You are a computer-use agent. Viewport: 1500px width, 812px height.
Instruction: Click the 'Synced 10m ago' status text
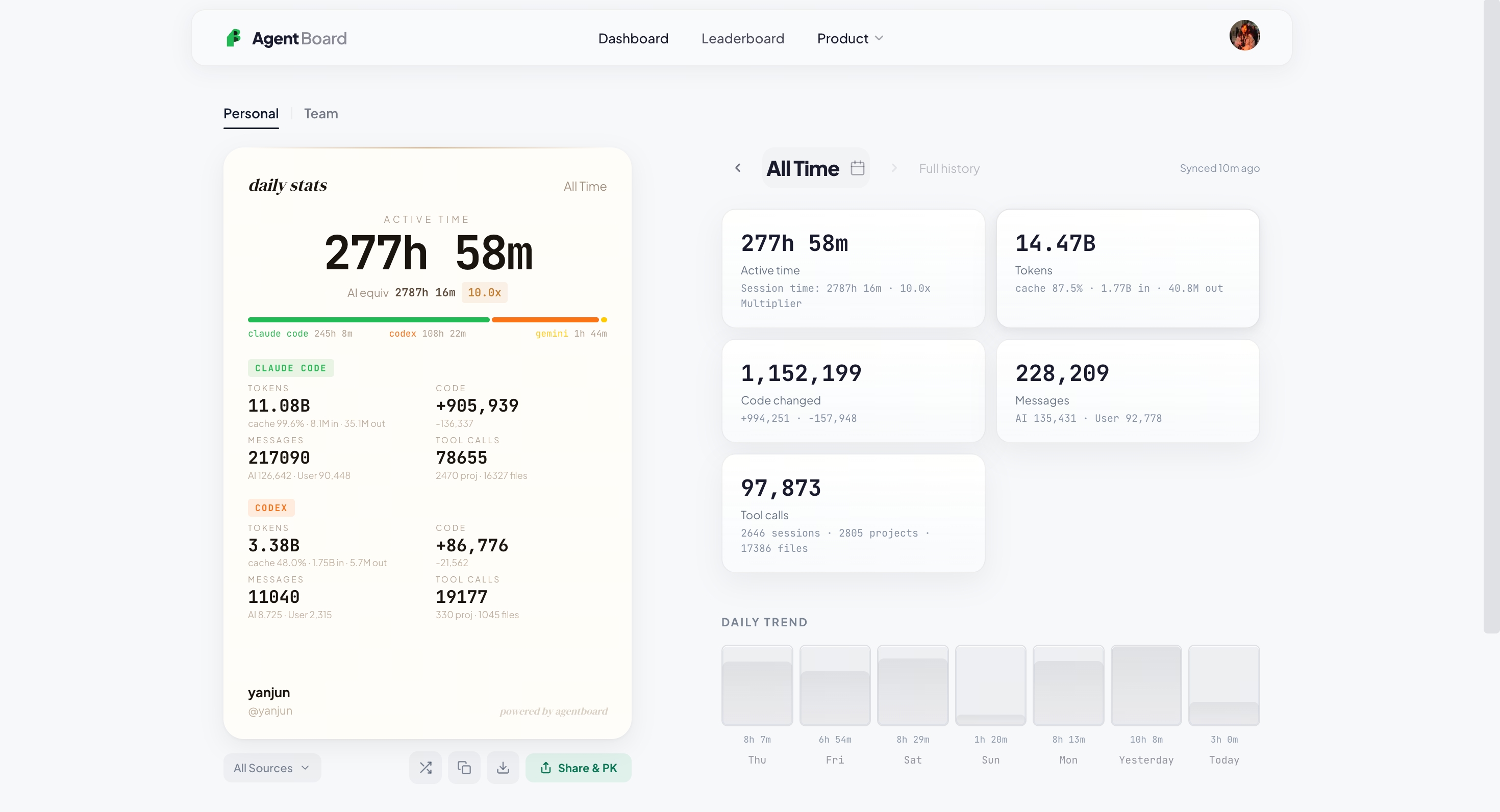click(1219, 168)
